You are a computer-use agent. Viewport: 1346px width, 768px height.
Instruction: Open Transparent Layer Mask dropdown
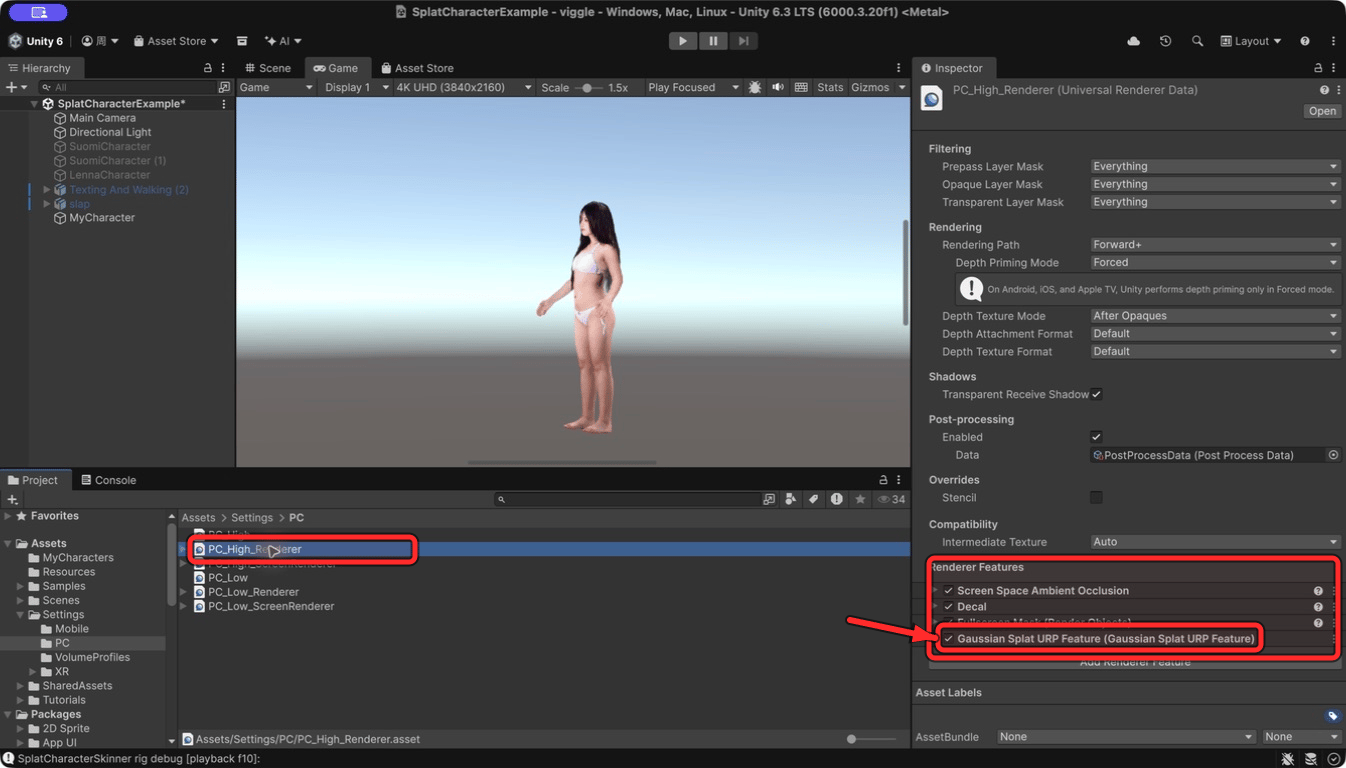1215,202
